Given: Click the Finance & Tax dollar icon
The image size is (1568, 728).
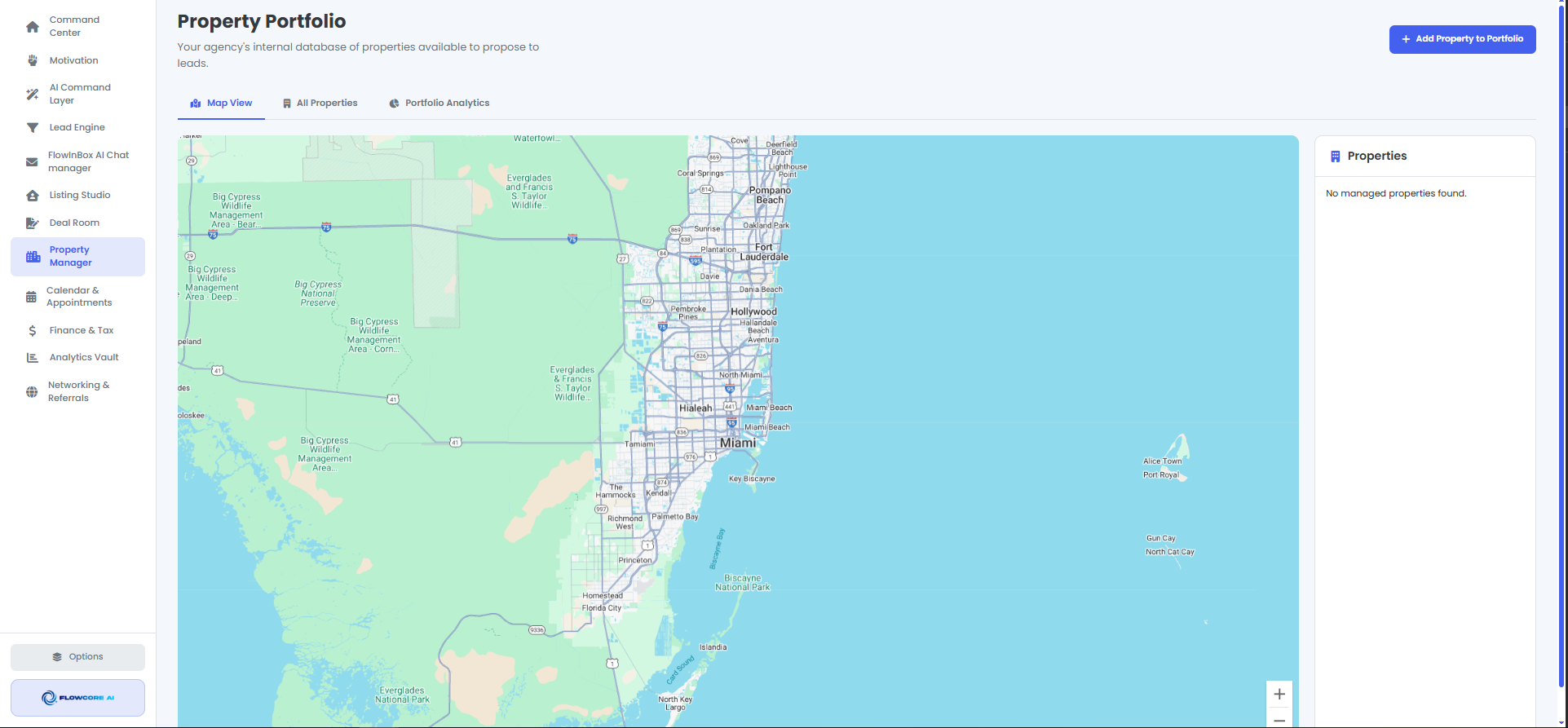Looking at the screenshot, I should point(33,330).
